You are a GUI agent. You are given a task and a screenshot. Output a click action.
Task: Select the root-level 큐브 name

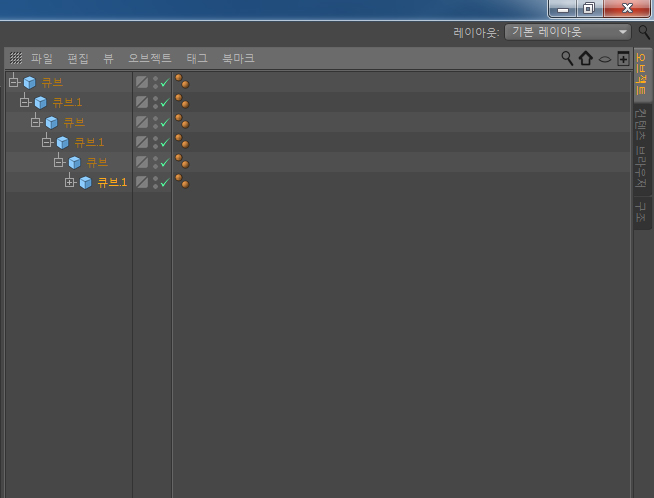[52, 82]
